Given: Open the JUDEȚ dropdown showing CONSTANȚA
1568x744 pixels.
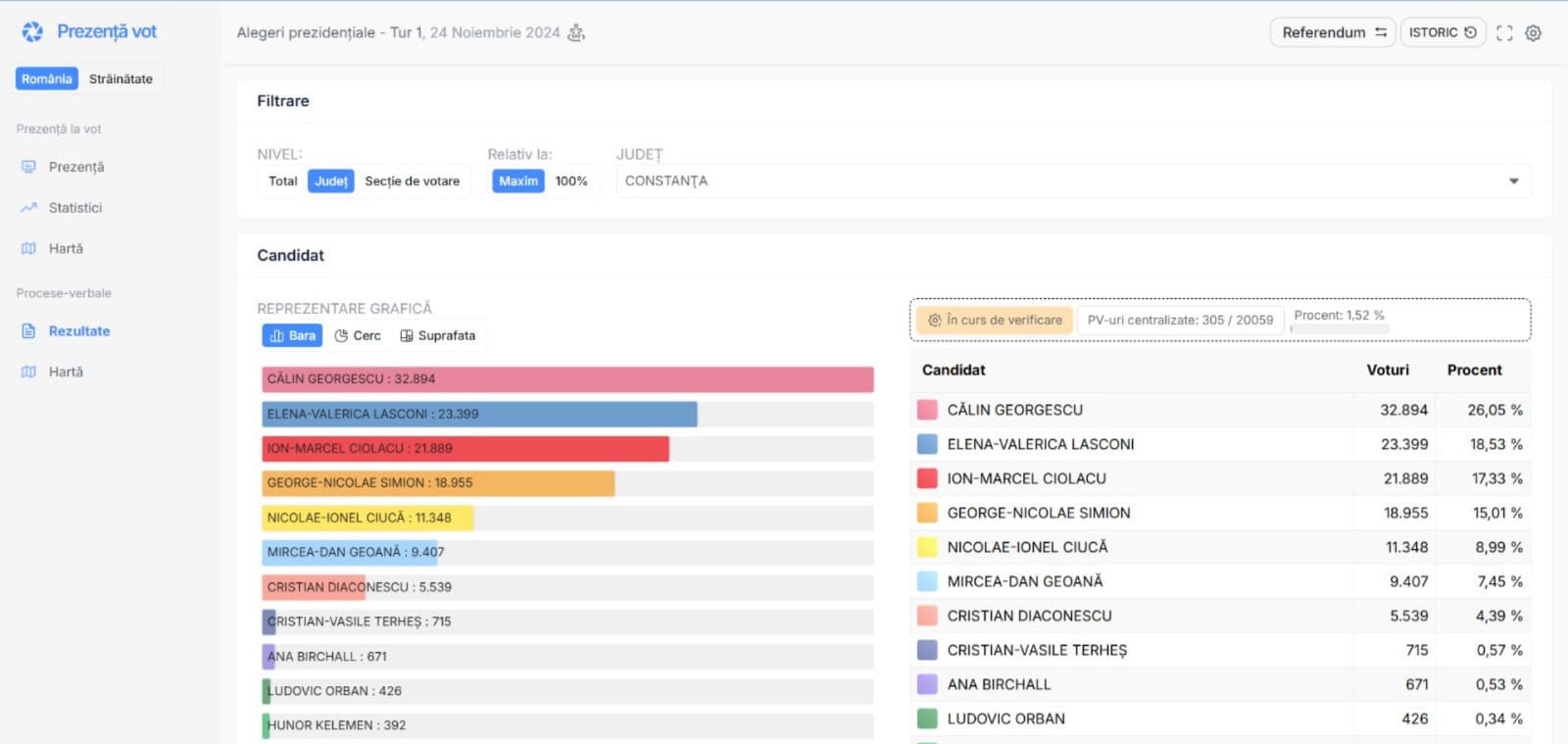Looking at the screenshot, I should (x=1073, y=181).
